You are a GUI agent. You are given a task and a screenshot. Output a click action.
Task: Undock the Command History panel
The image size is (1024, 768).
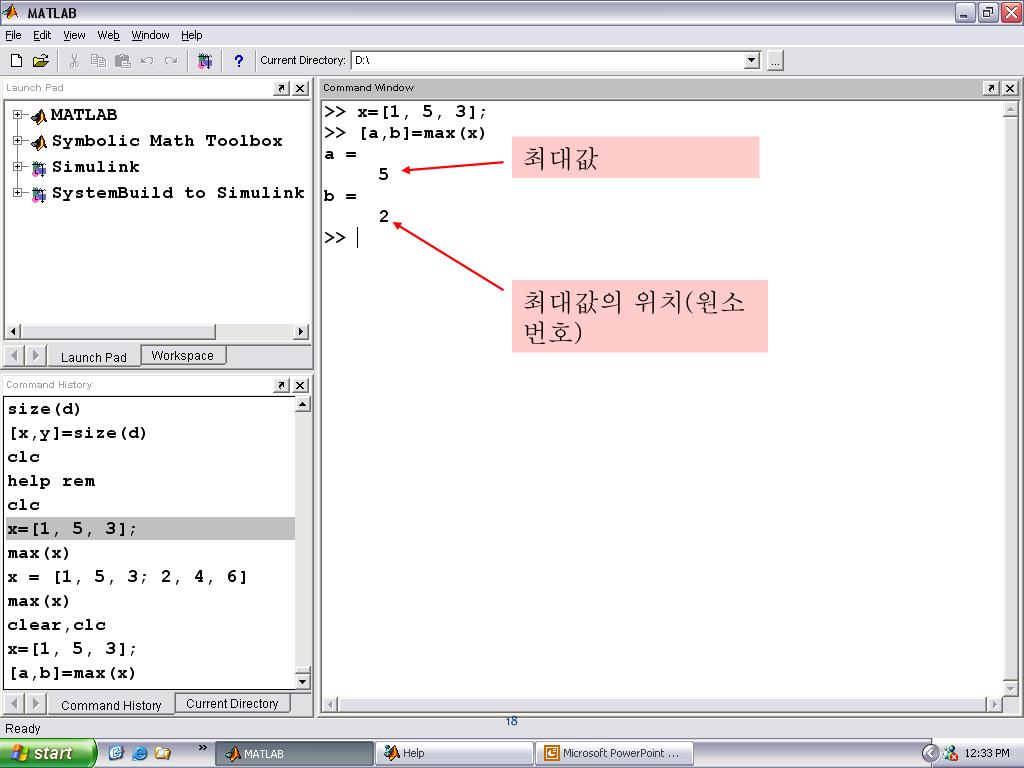click(x=281, y=385)
